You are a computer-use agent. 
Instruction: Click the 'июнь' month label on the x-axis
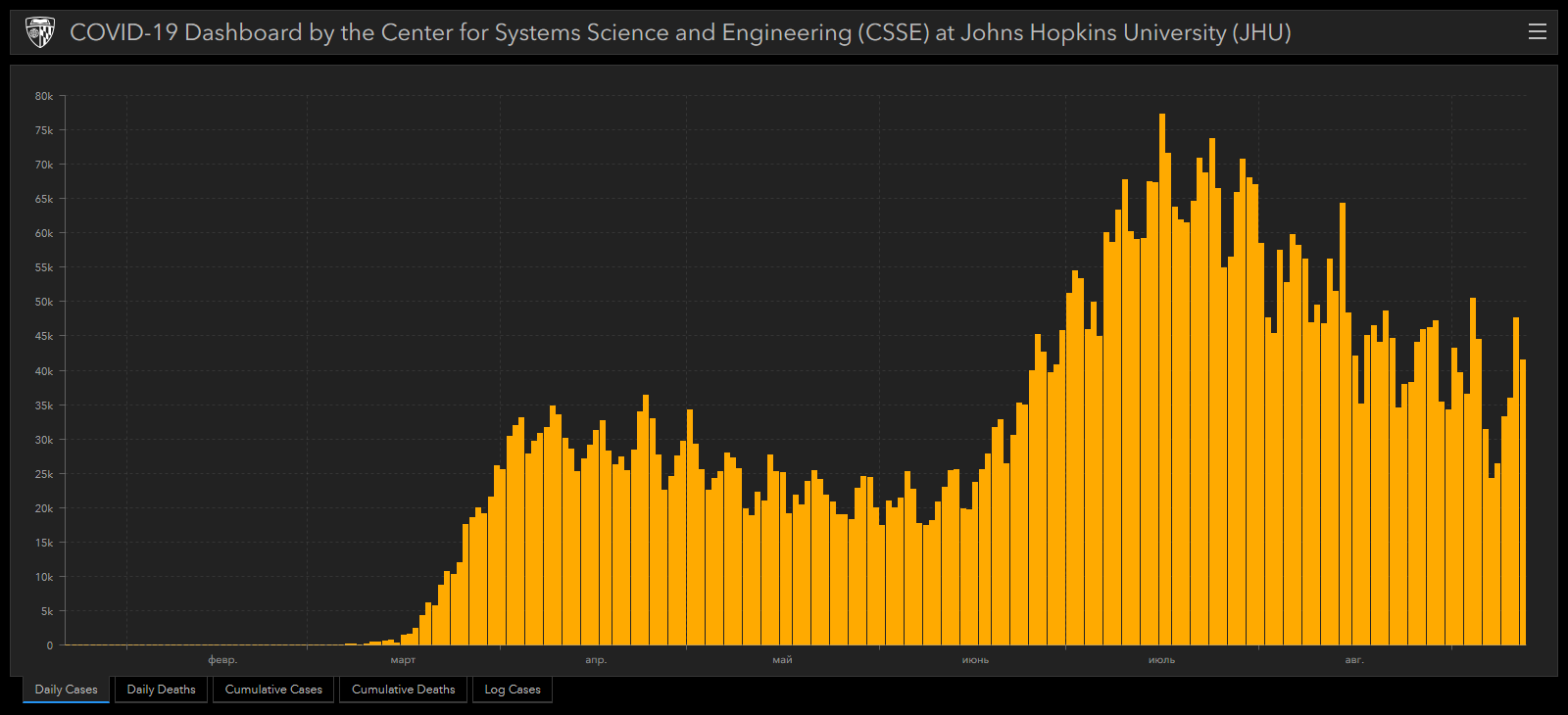[975, 660]
